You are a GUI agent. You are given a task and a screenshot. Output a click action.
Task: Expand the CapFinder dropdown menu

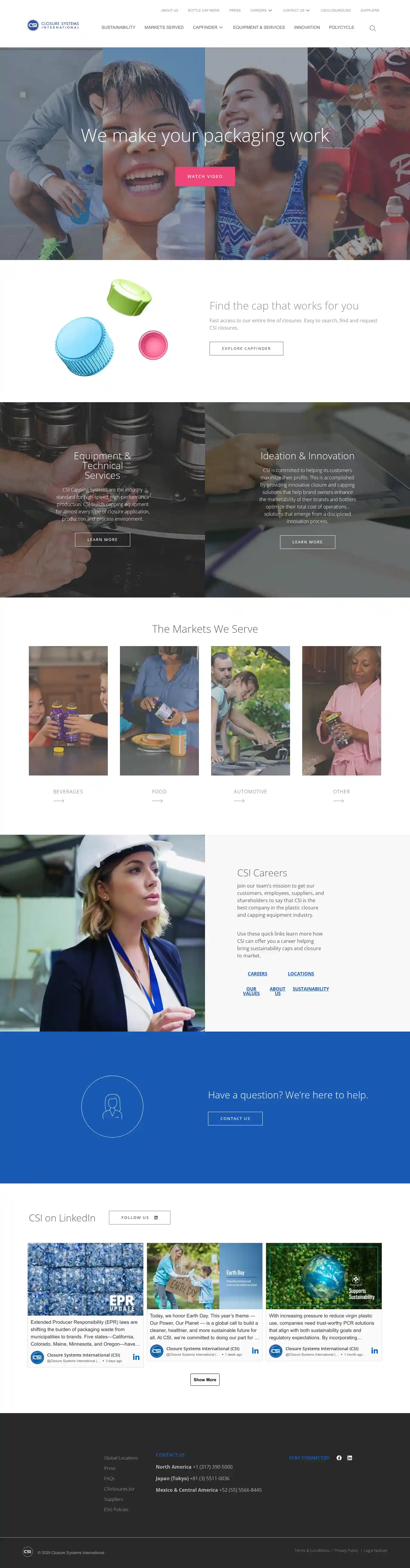tap(208, 27)
